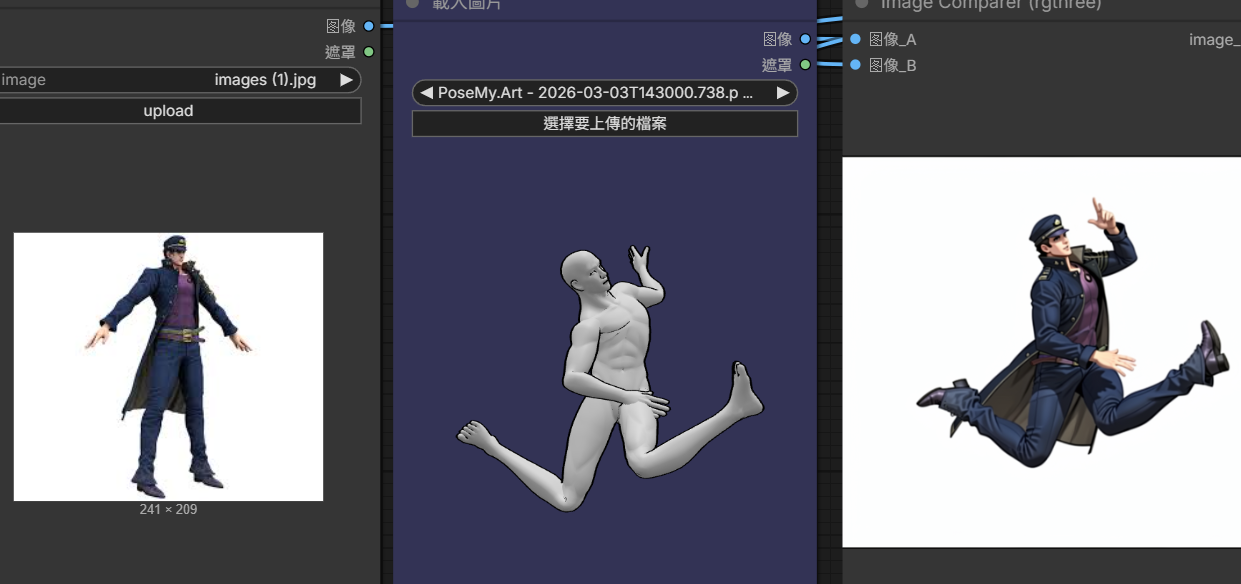The width and height of the screenshot is (1241, 584).
Task: Toggle collapse dot of Image Comparer node
Action: pos(861,4)
